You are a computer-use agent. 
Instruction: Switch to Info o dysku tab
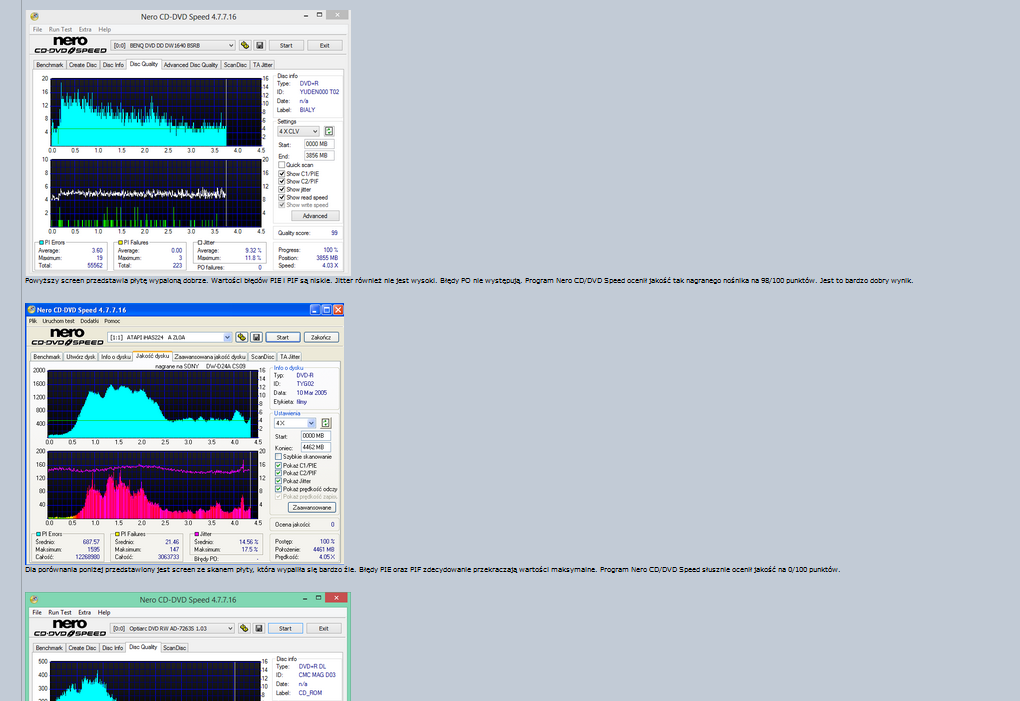116,356
